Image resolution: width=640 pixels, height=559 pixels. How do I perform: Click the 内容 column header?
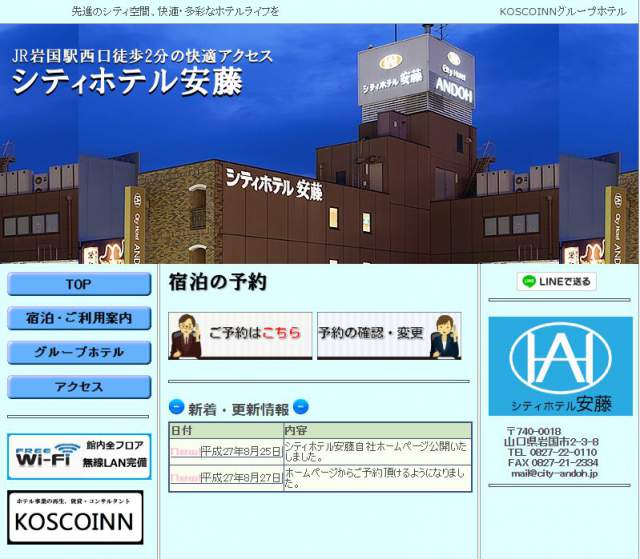tap(378, 430)
